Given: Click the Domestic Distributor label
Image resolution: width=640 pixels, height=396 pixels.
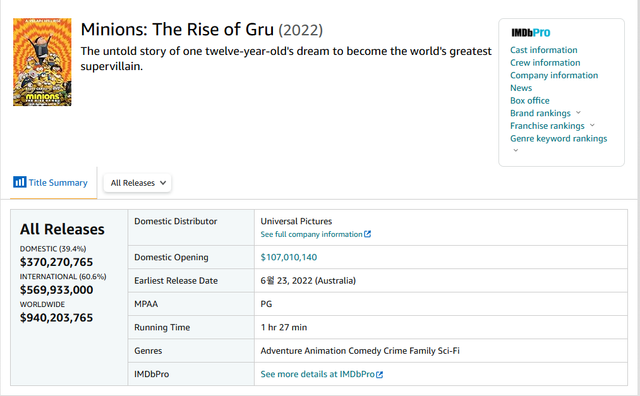Looking at the screenshot, I should tap(176, 221).
